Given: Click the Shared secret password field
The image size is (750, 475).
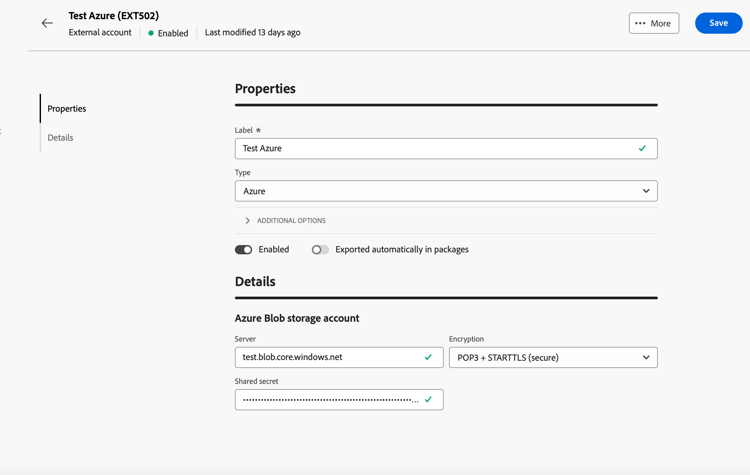Looking at the screenshot, I should (330, 400).
